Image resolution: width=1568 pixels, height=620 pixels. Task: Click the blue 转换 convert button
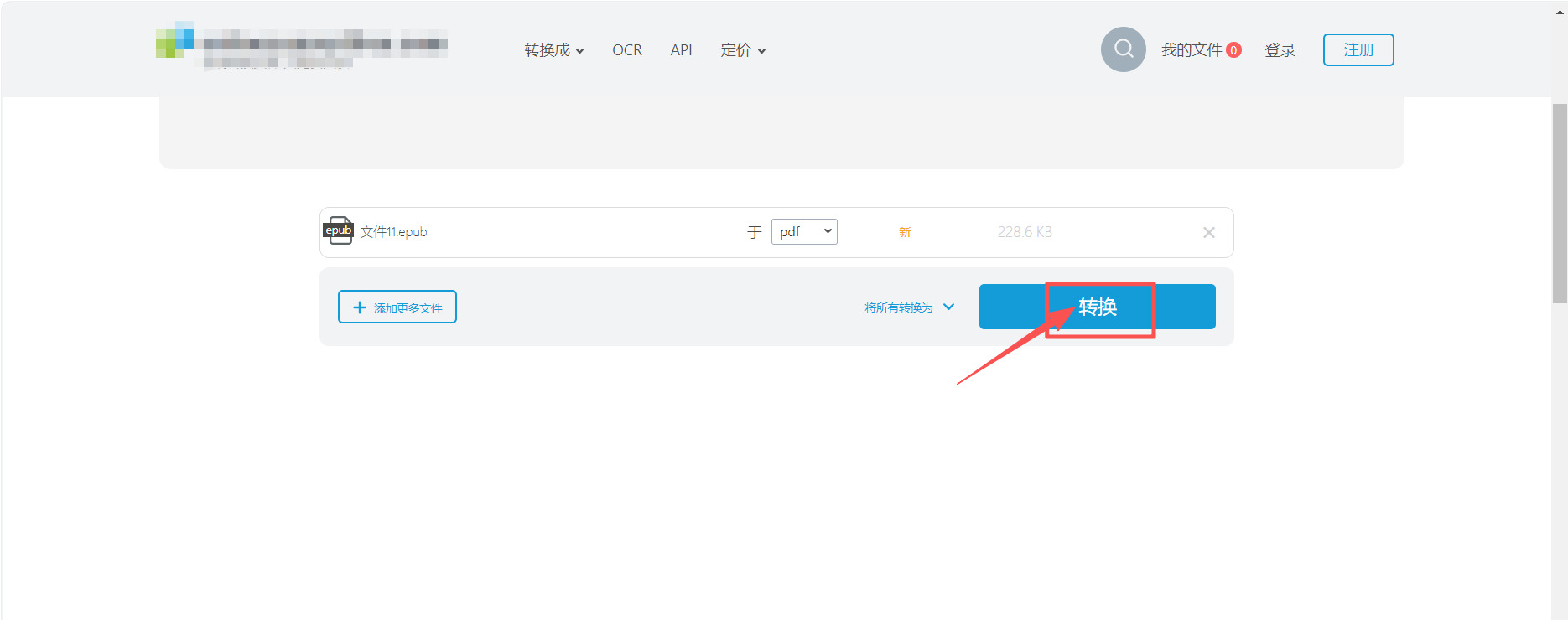tap(1097, 307)
